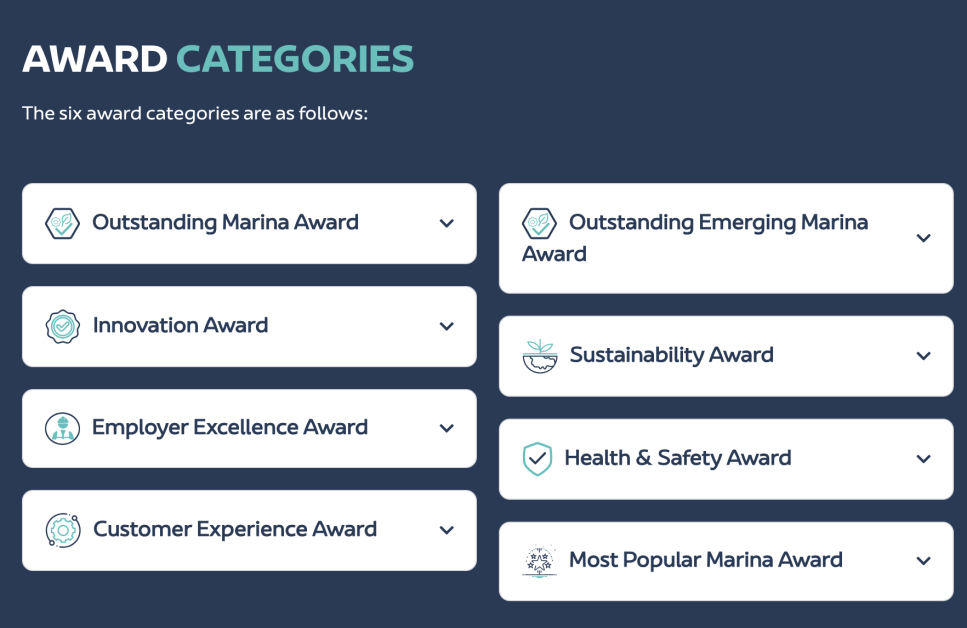Click the Customer Experience gear icon

[x=62, y=530]
